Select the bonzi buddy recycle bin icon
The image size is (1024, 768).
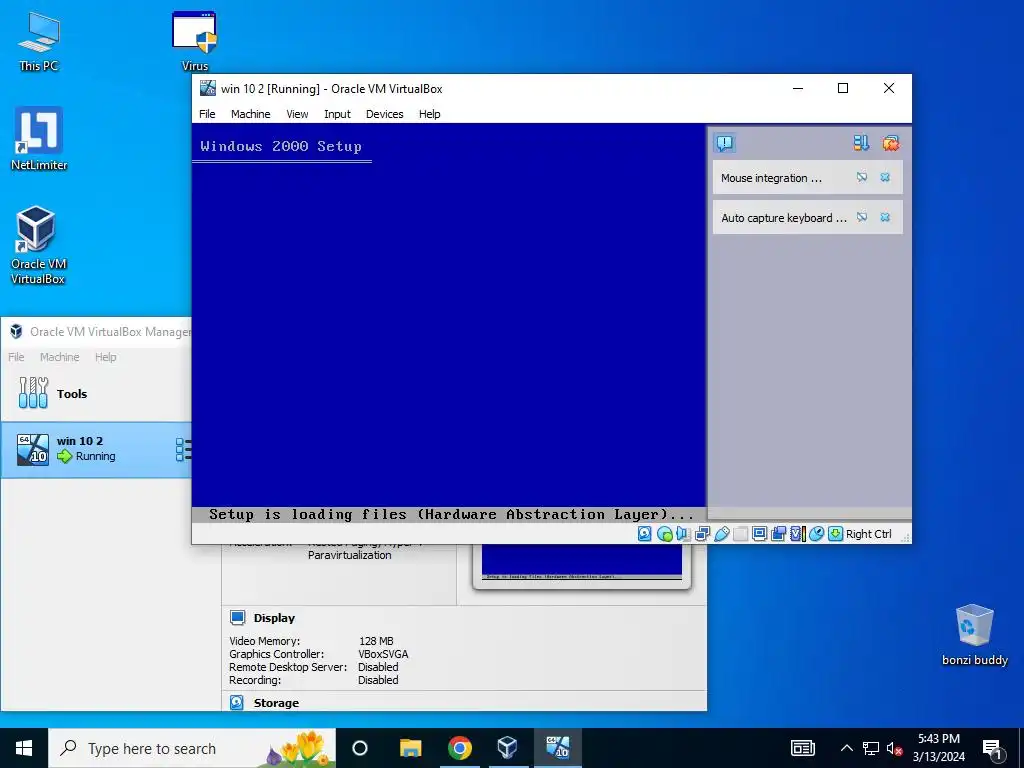pos(974,635)
